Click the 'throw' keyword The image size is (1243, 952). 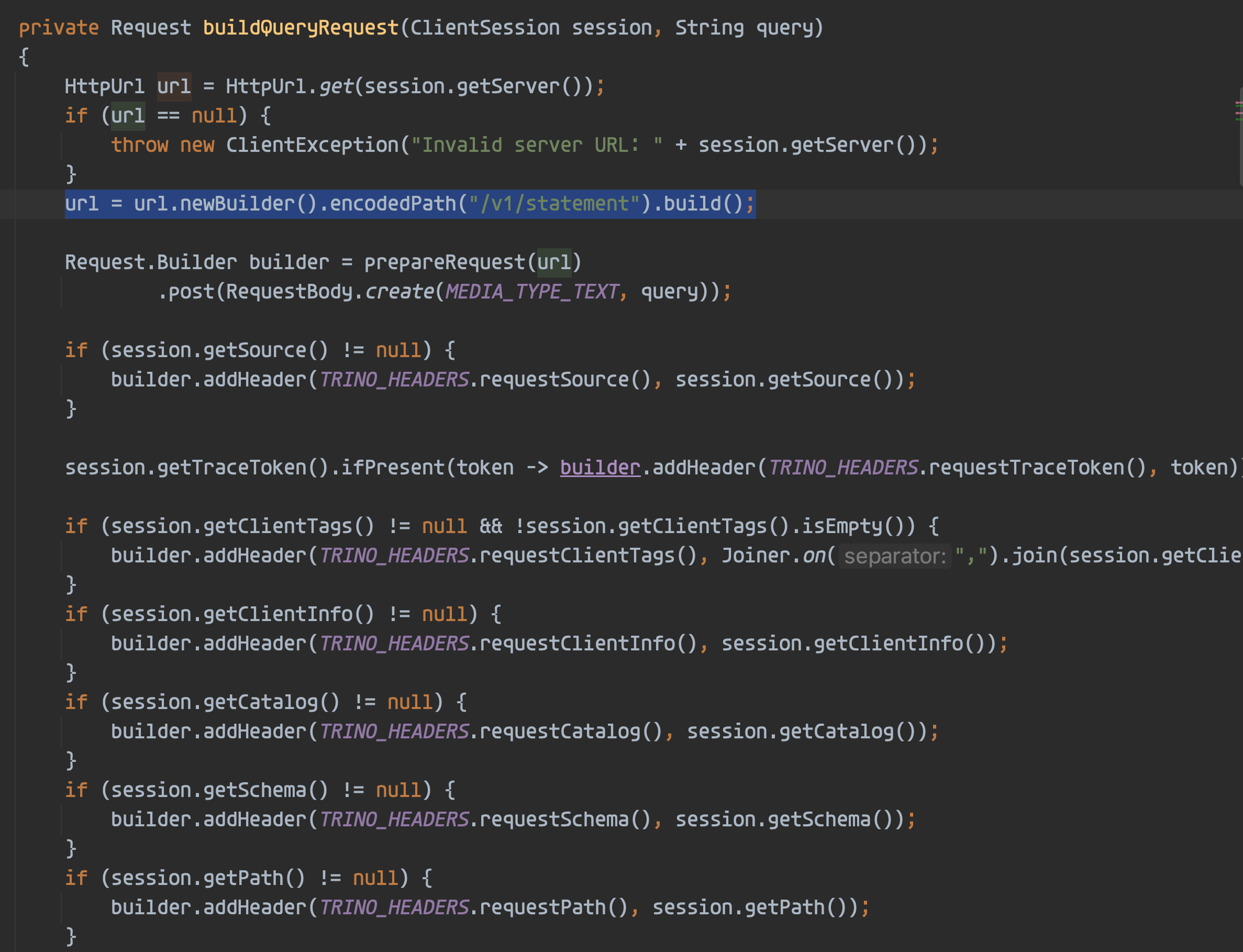(139, 145)
